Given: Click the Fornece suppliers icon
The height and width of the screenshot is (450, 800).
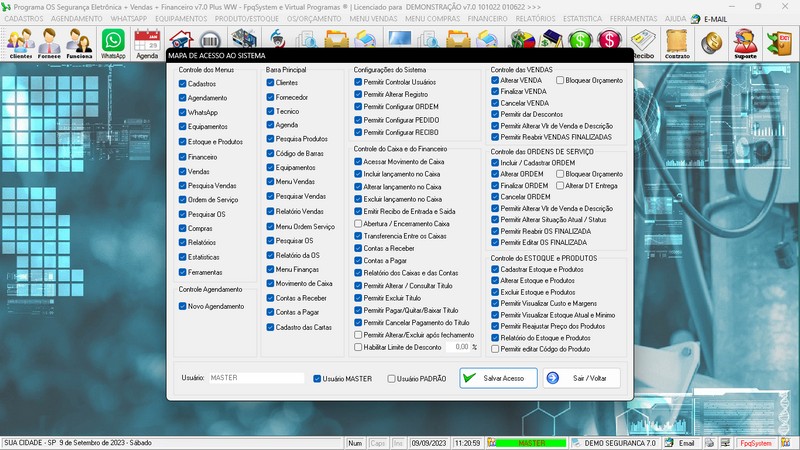Looking at the screenshot, I should click(50, 43).
